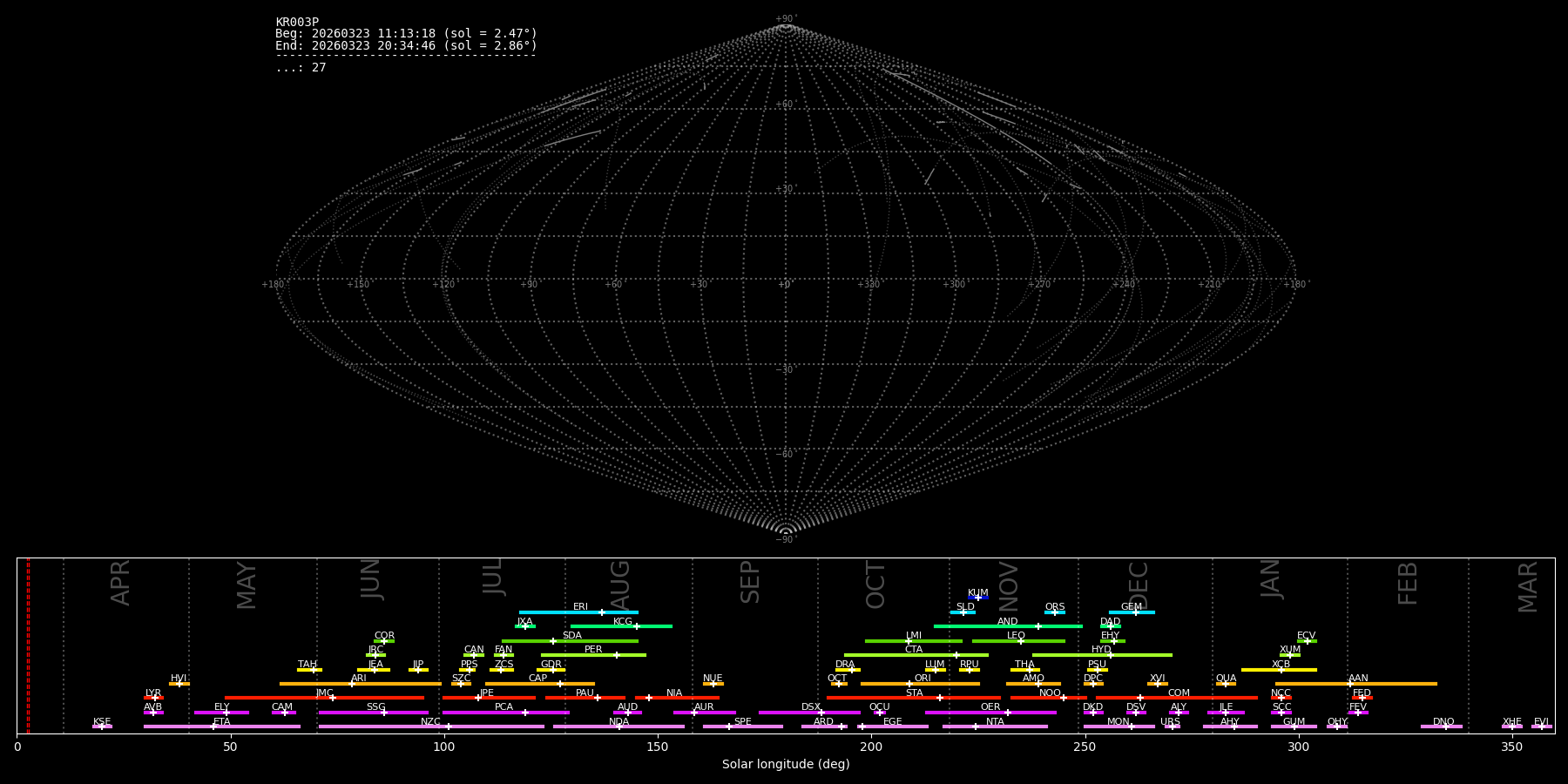
Task: Click the QUA shower label
Action: [x=1226, y=679]
